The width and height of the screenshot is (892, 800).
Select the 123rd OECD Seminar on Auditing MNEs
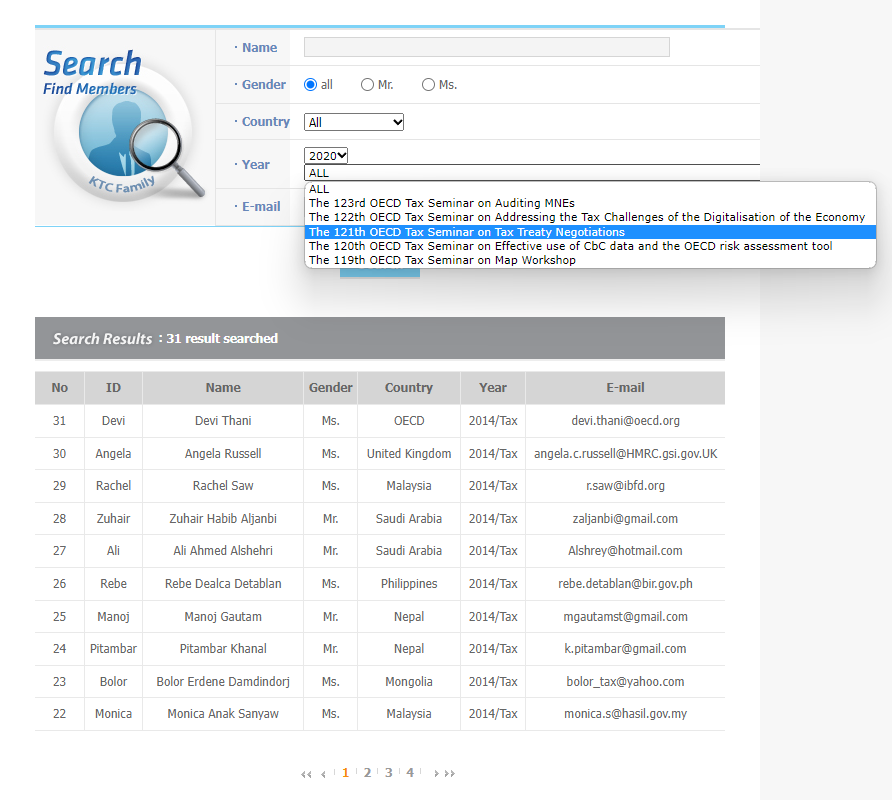[441, 203]
